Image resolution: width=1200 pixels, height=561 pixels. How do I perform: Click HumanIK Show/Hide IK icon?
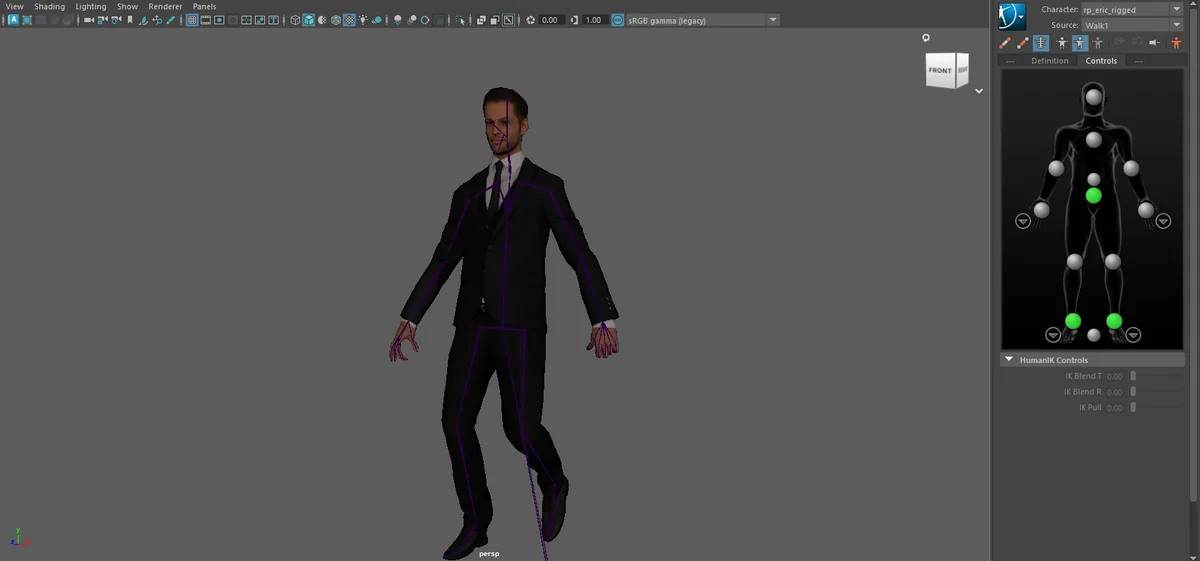click(1005, 43)
